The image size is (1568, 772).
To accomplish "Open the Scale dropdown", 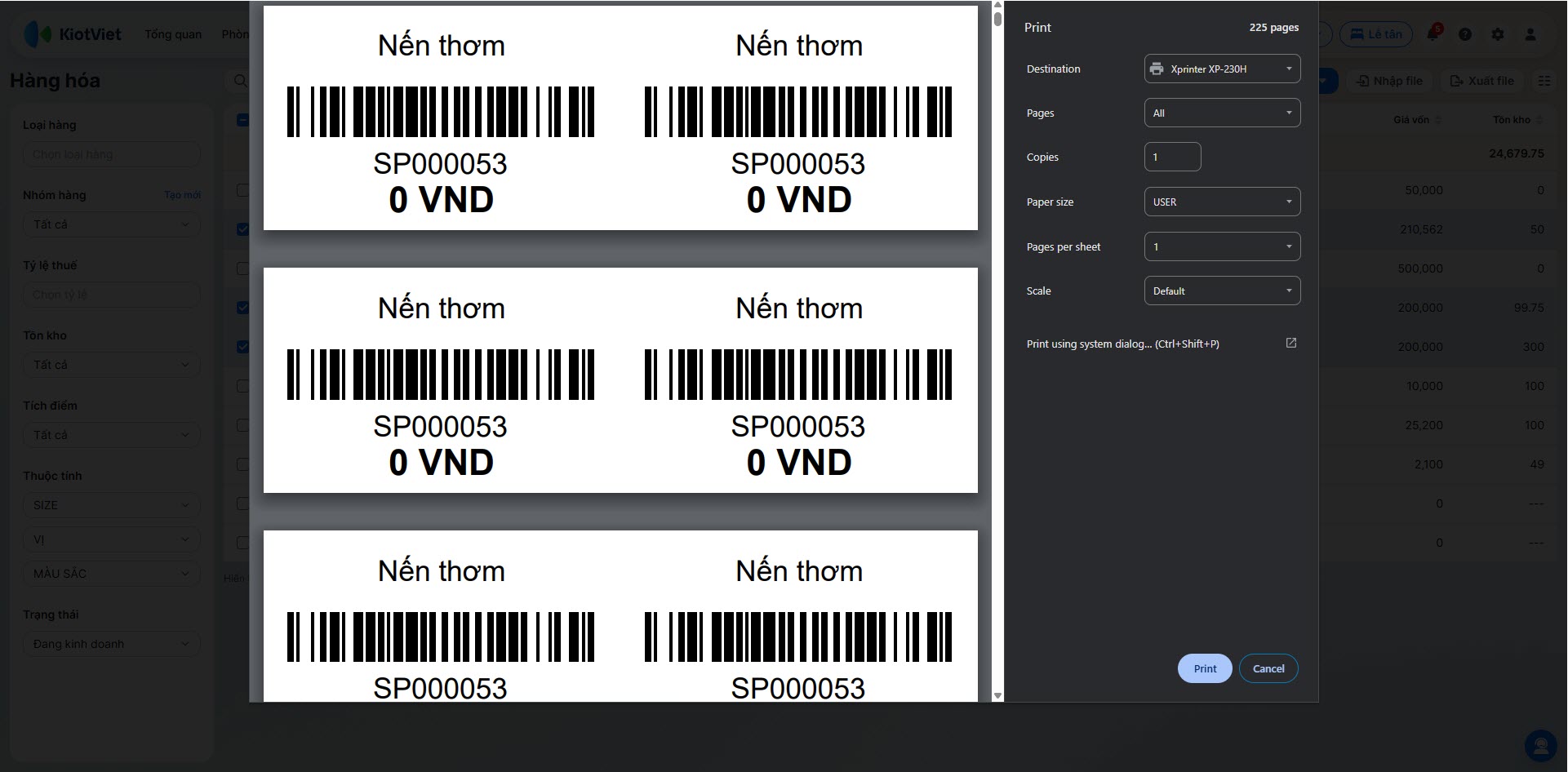I will (1222, 291).
